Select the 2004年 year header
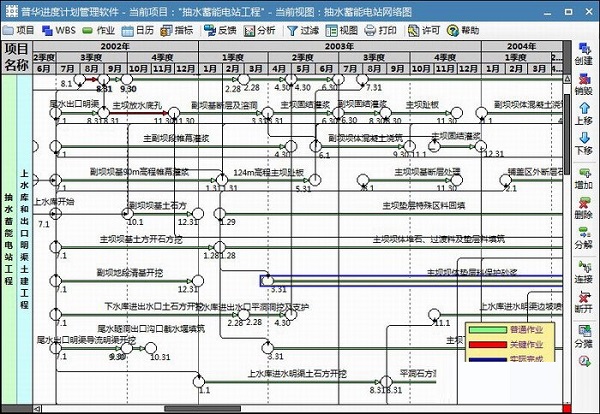 [x=522, y=46]
